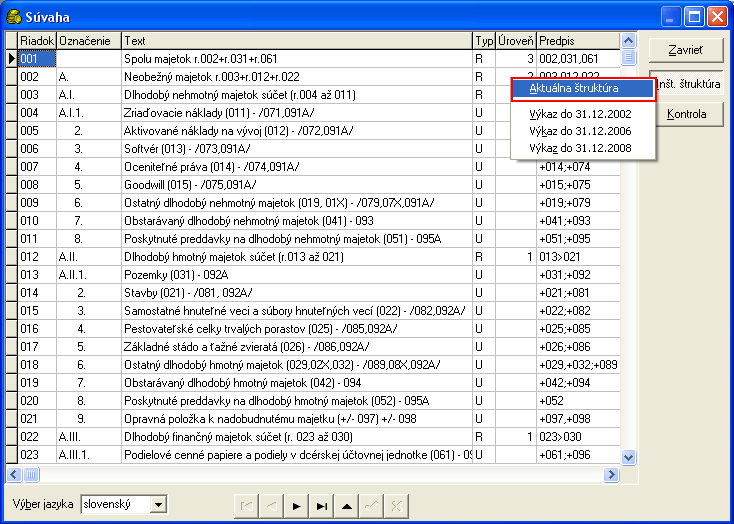This screenshot has height=524, width=734.
Task: Select cell 'Neobežný majetok r.003+r.012+r.022'
Action: (297, 77)
